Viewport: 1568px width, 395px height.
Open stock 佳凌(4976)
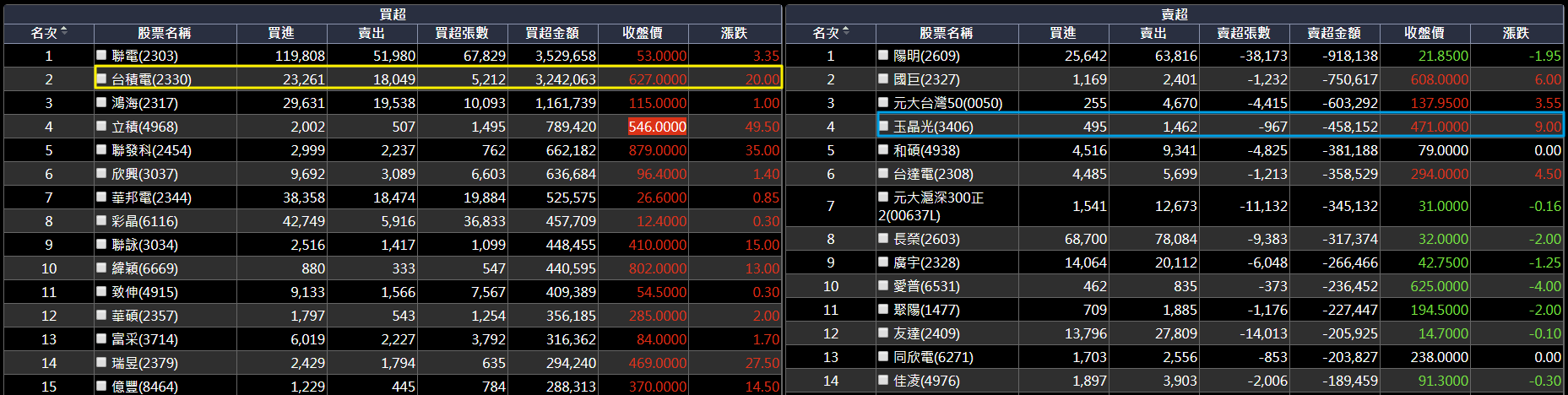[x=926, y=381]
